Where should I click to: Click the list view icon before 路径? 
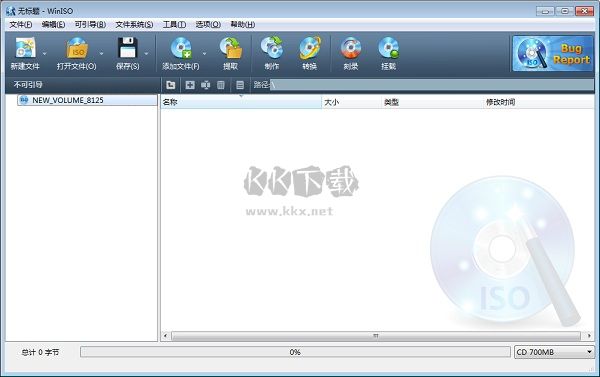[240, 85]
